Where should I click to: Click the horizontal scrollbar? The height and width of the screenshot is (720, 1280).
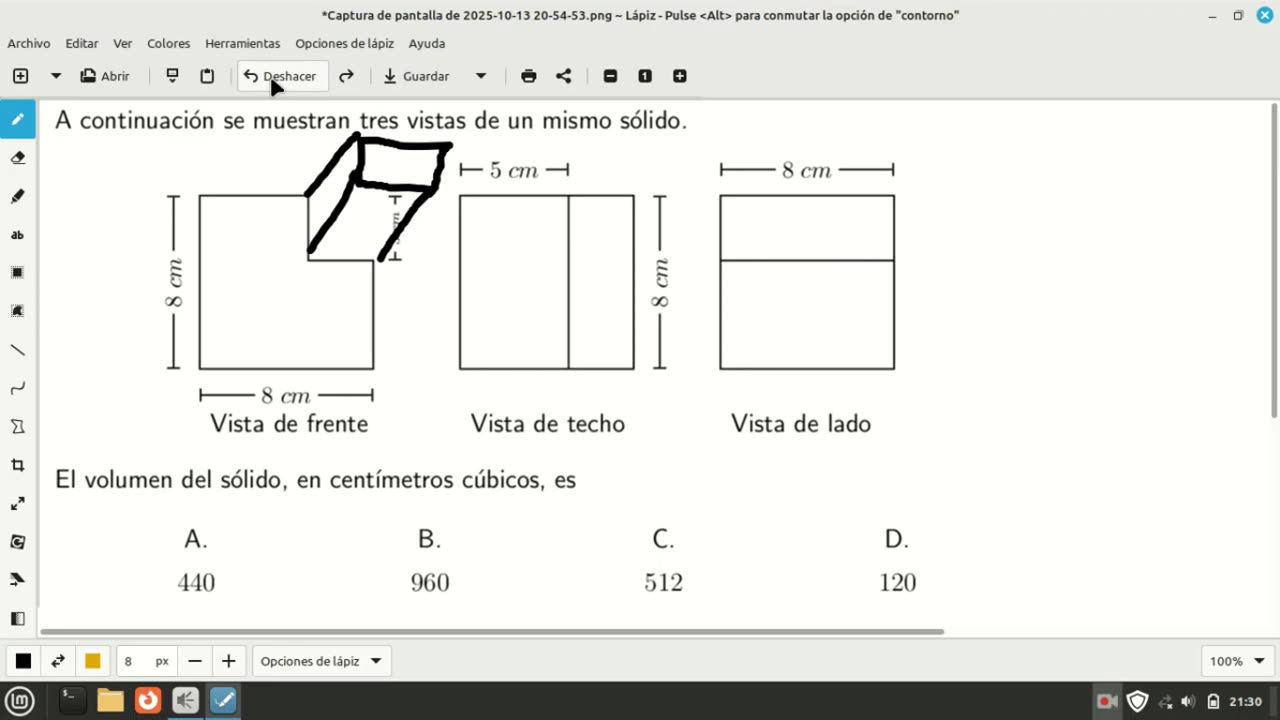[492, 632]
